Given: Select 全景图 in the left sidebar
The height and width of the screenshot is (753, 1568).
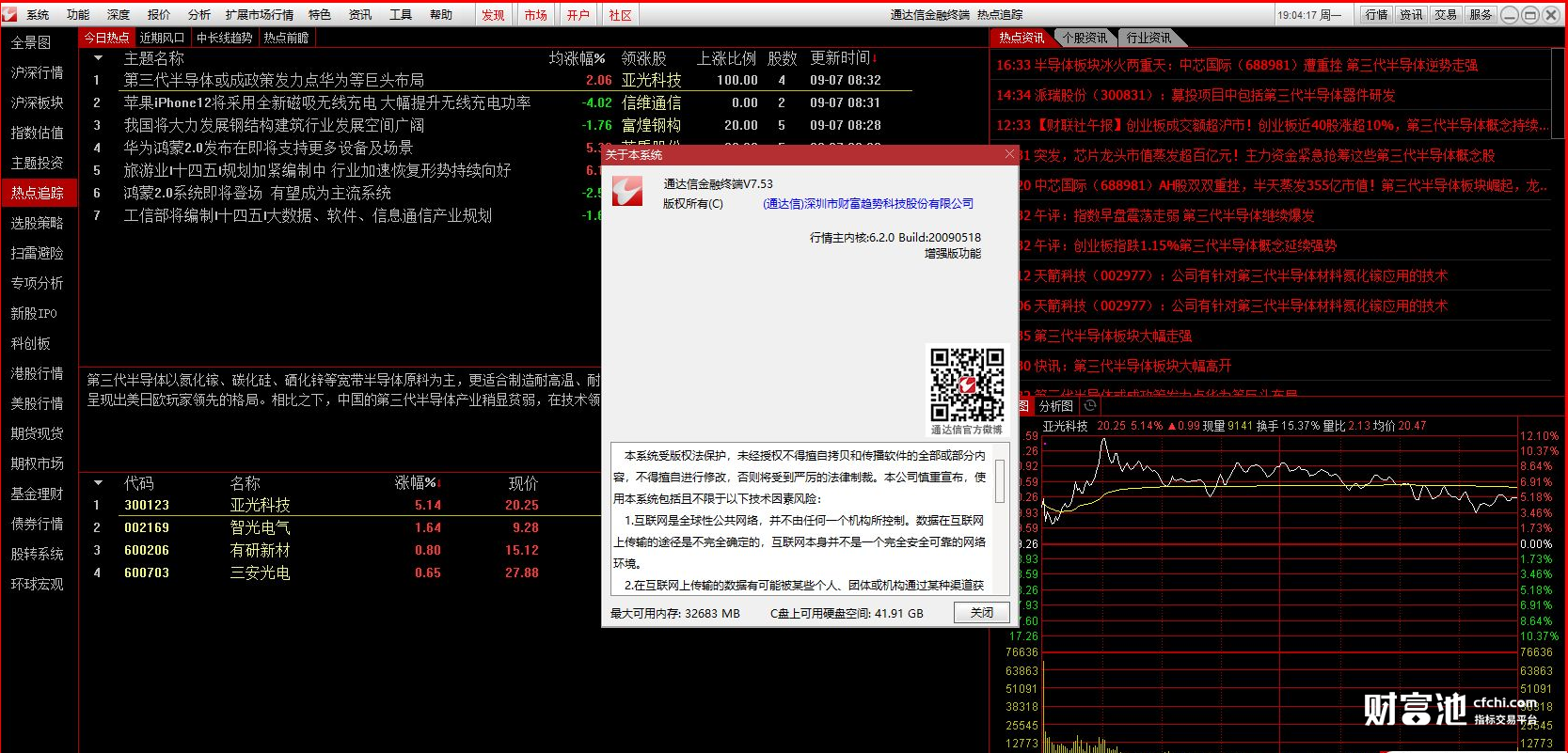Looking at the screenshot, I should [x=38, y=42].
